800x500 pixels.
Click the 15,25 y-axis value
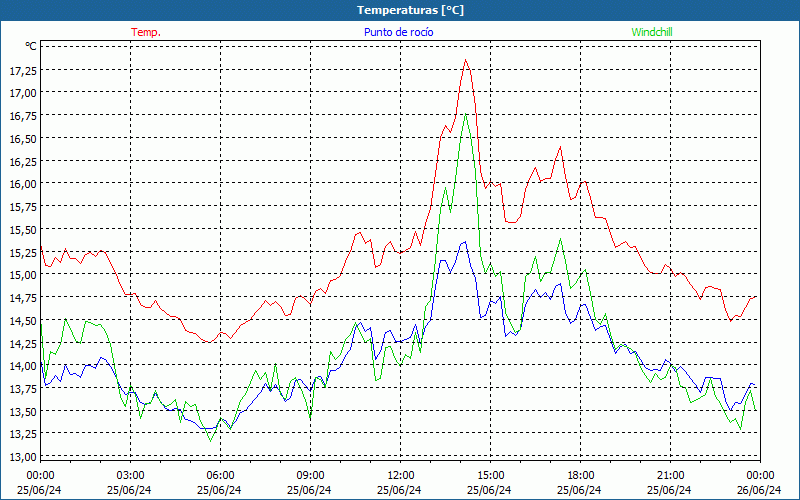23,252
